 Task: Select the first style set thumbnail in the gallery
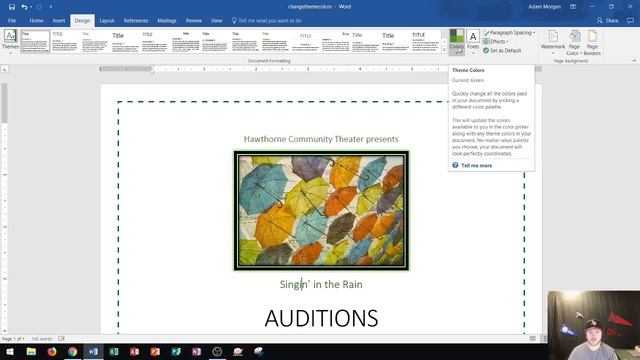point(35,41)
